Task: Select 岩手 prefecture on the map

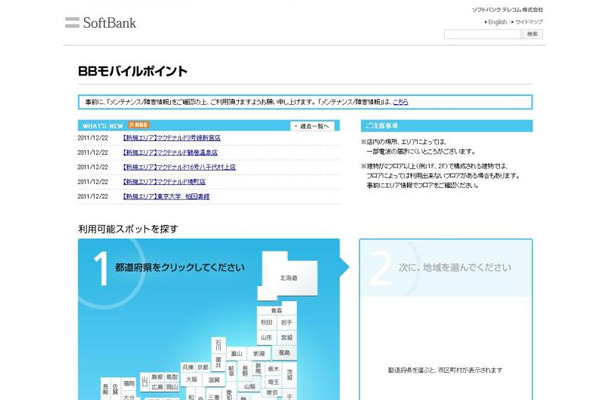Action: point(287,323)
